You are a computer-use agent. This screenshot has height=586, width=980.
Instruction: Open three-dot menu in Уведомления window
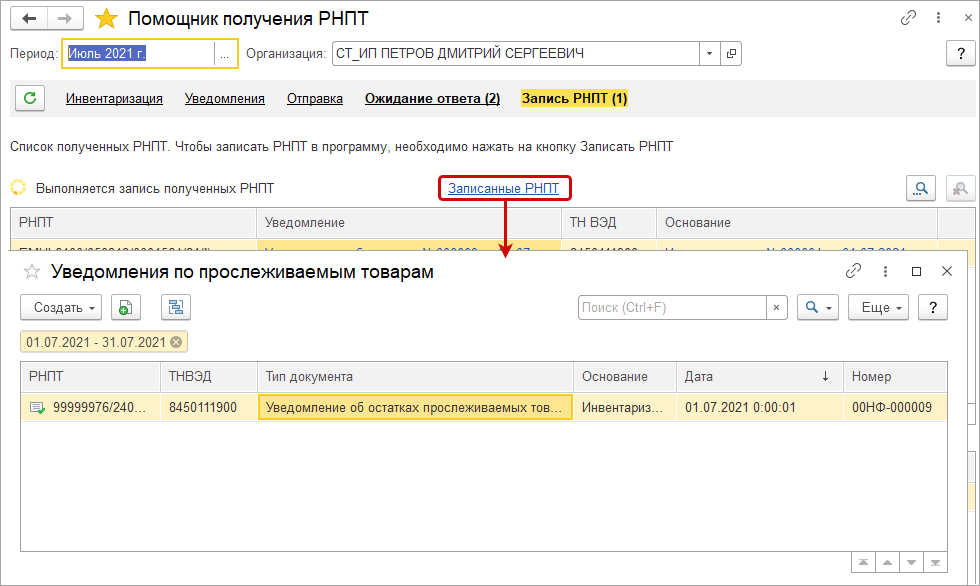coord(885,271)
